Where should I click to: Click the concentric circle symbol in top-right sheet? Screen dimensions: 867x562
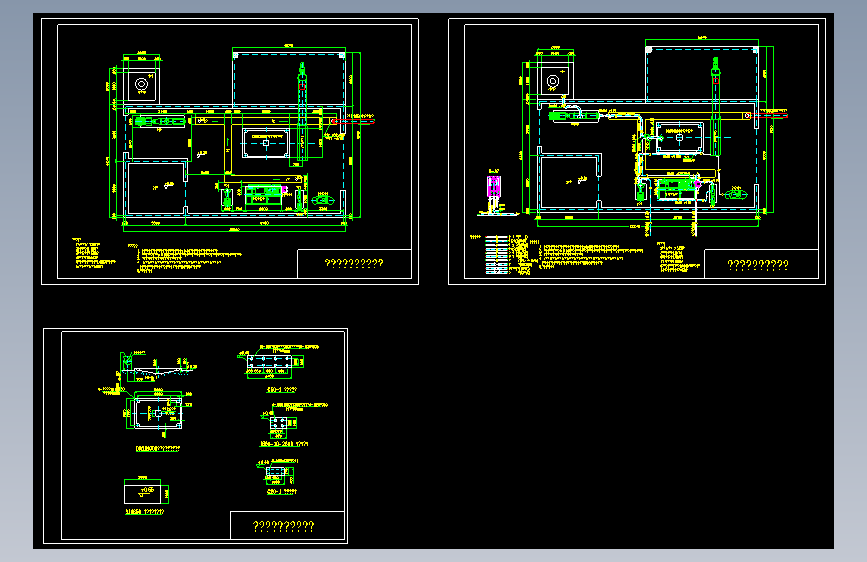coord(553,81)
